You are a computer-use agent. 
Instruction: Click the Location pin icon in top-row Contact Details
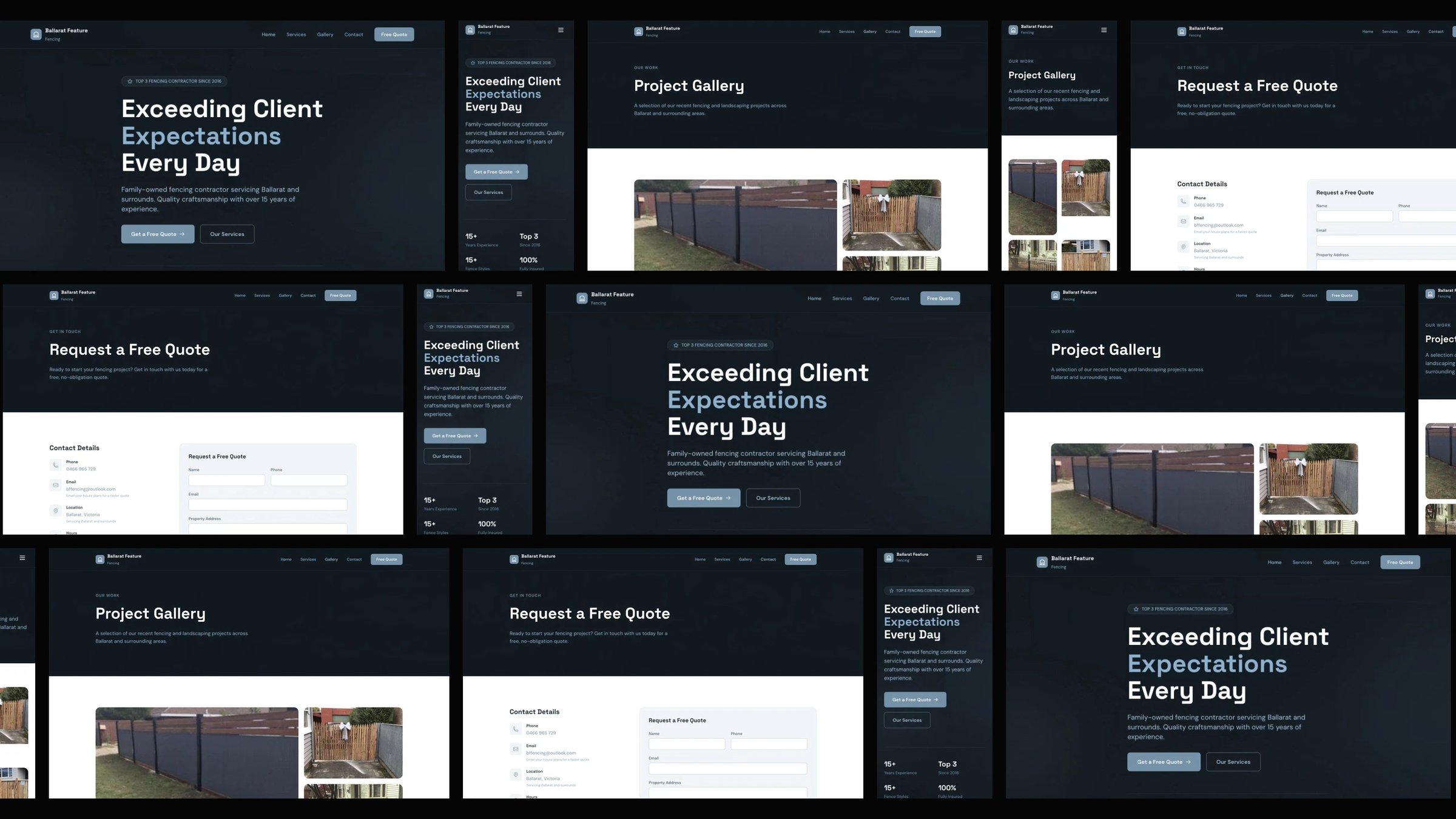click(x=1183, y=247)
